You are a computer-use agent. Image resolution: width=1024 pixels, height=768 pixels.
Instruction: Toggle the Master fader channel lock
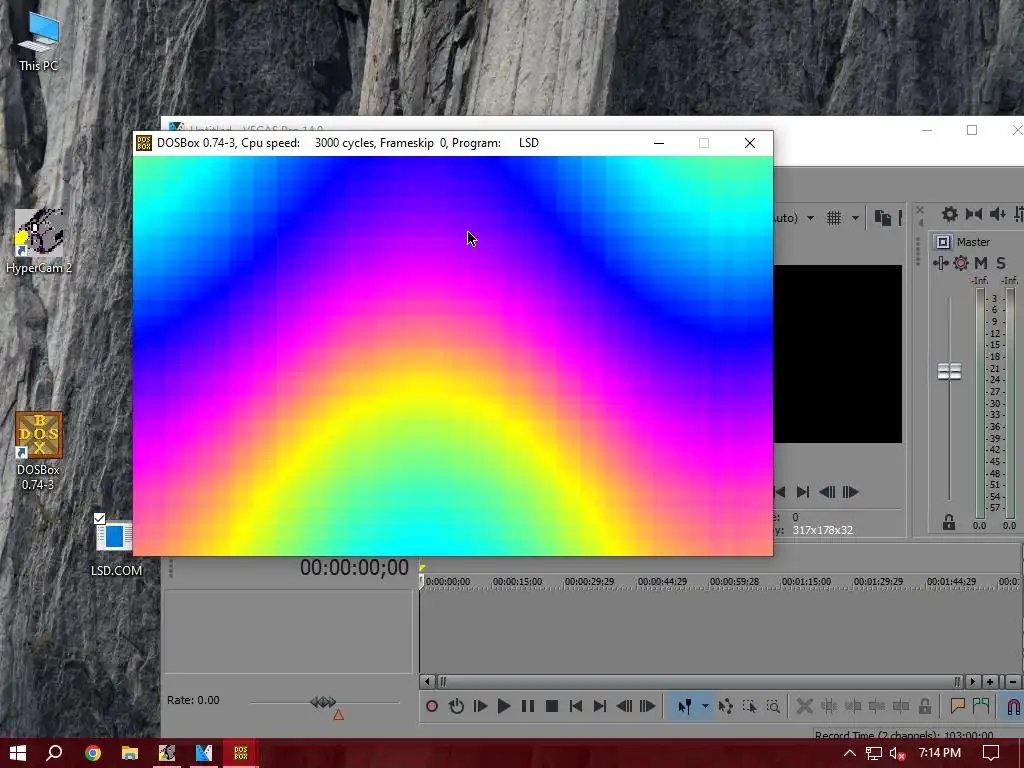click(x=949, y=522)
